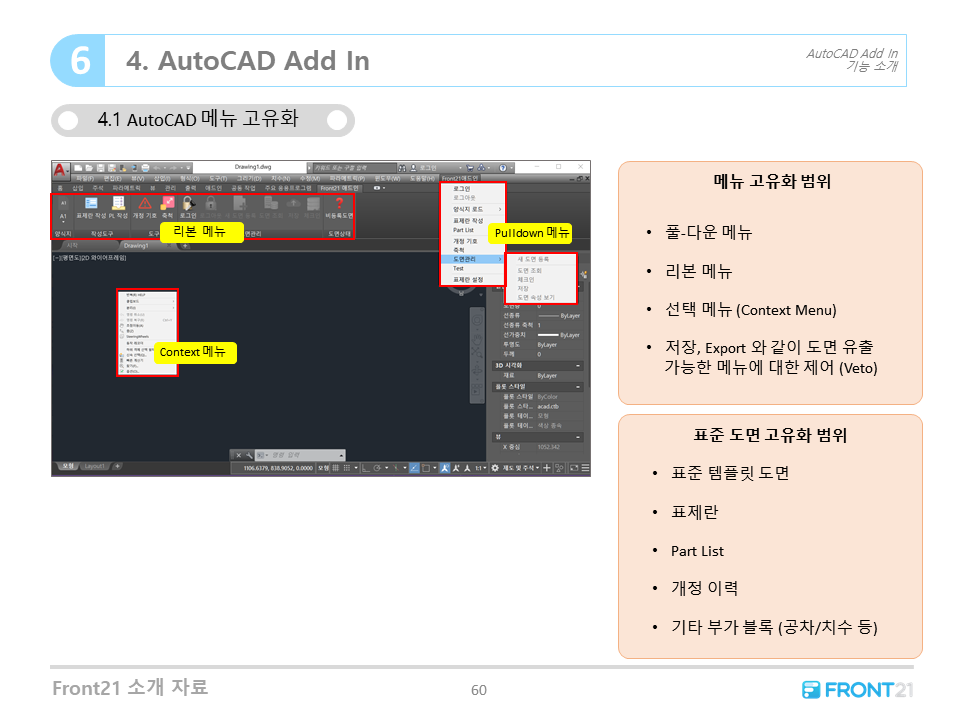The height and width of the screenshot is (720, 960).
Task: Open the AutoCAD application menu button
Action: coord(60,170)
